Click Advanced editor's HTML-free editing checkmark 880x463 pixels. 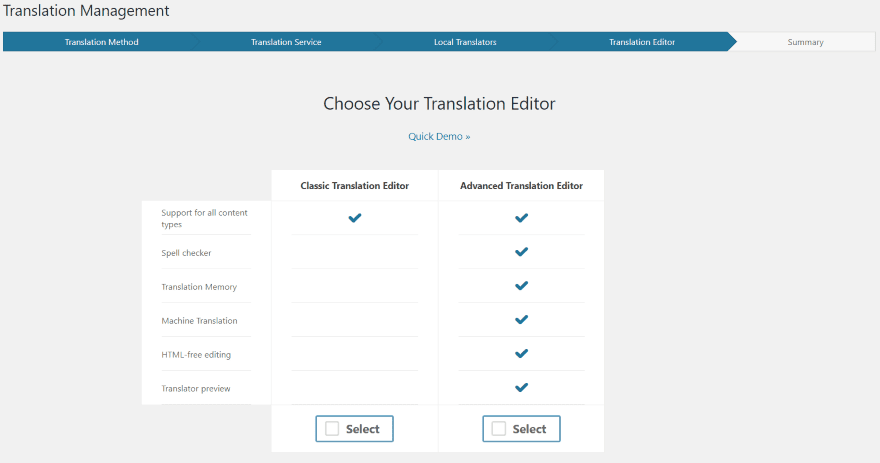coord(521,354)
